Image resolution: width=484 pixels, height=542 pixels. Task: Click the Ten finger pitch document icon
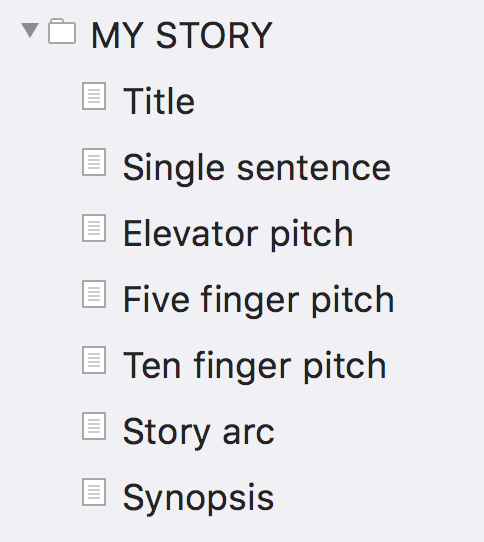[x=94, y=360]
